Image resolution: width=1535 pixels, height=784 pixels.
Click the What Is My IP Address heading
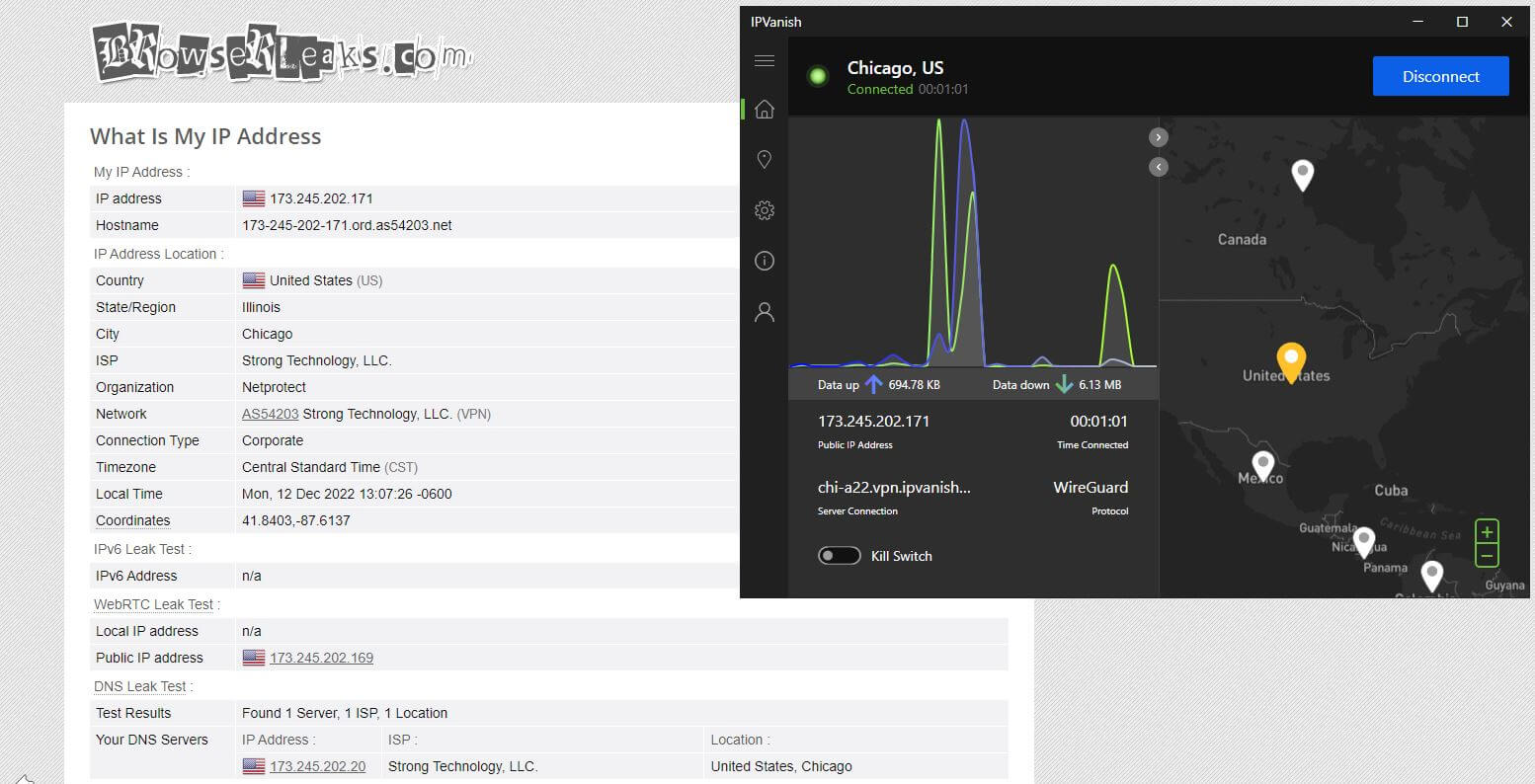pos(205,136)
